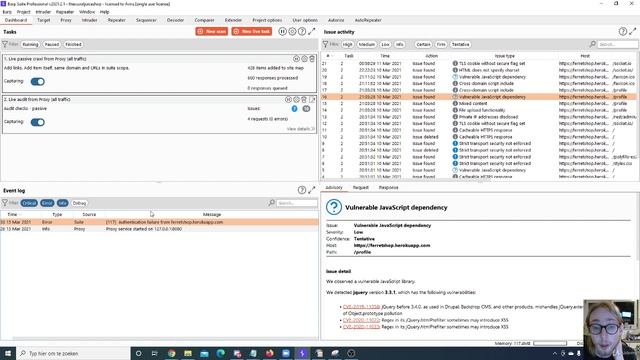
Task: Switch to the Intruder tab
Action: pyautogui.click(x=89, y=20)
